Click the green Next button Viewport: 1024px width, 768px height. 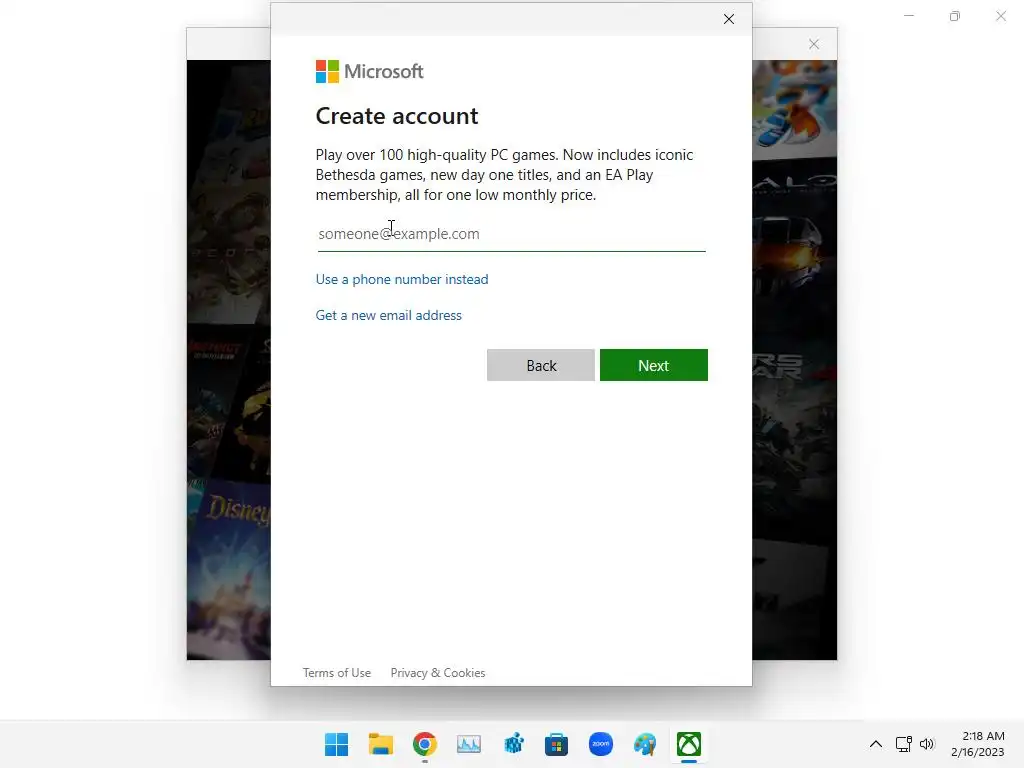(x=654, y=365)
